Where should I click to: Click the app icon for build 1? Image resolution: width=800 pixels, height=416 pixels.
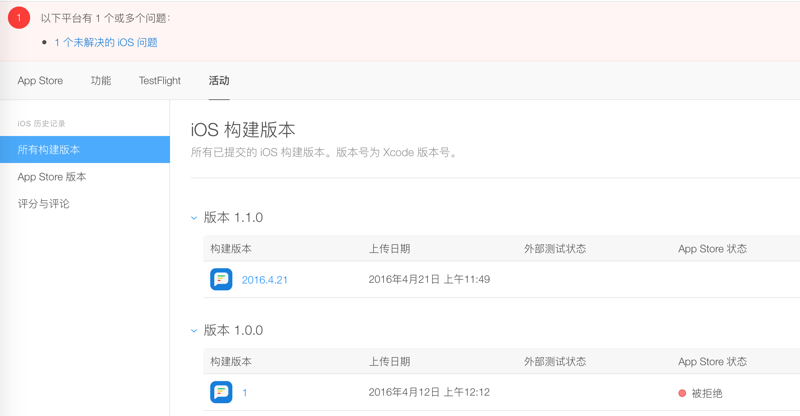pos(221,392)
